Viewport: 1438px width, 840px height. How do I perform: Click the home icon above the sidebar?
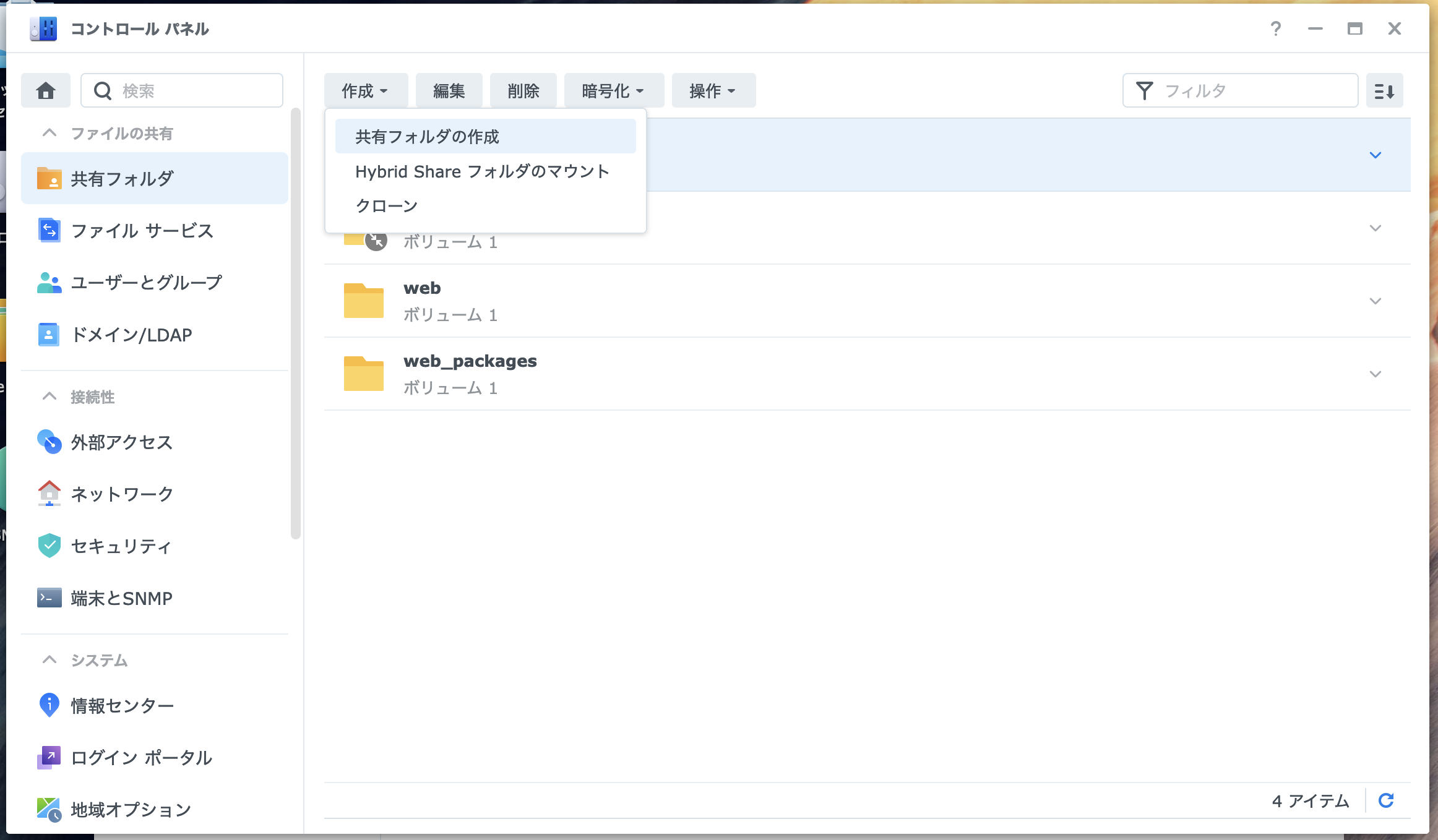(x=45, y=90)
